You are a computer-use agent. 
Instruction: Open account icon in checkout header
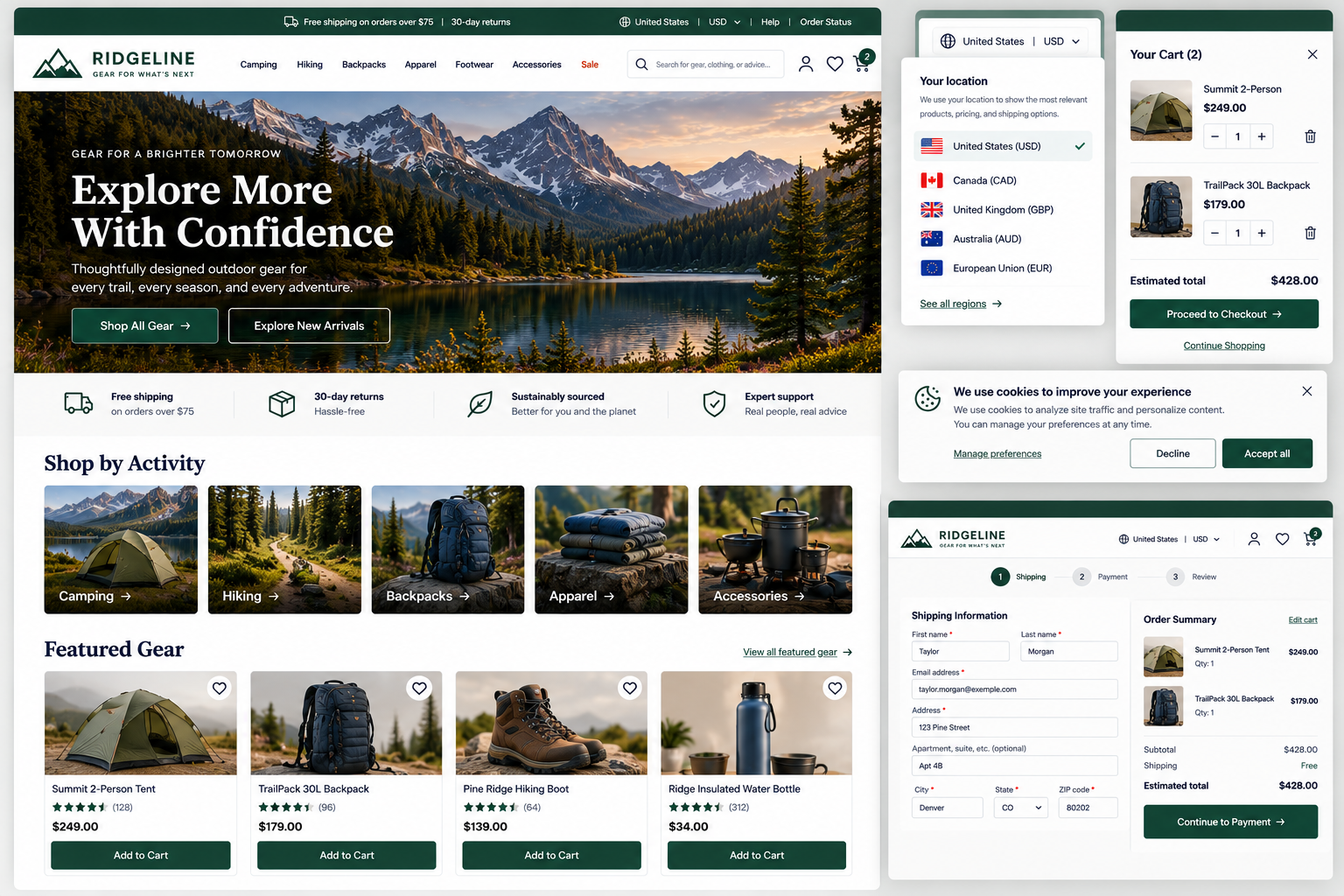(x=1254, y=539)
